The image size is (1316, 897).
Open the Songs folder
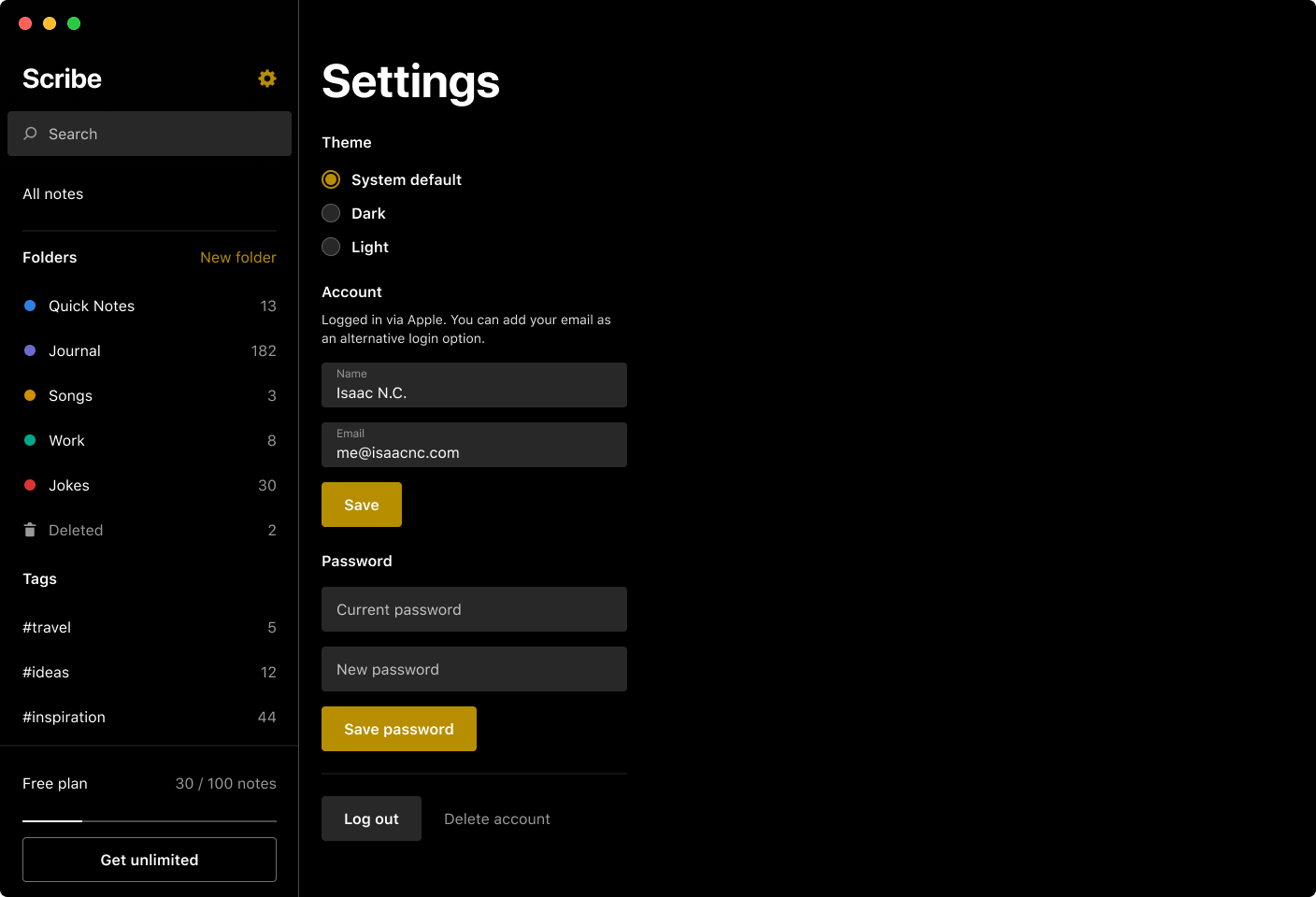point(150,395)
